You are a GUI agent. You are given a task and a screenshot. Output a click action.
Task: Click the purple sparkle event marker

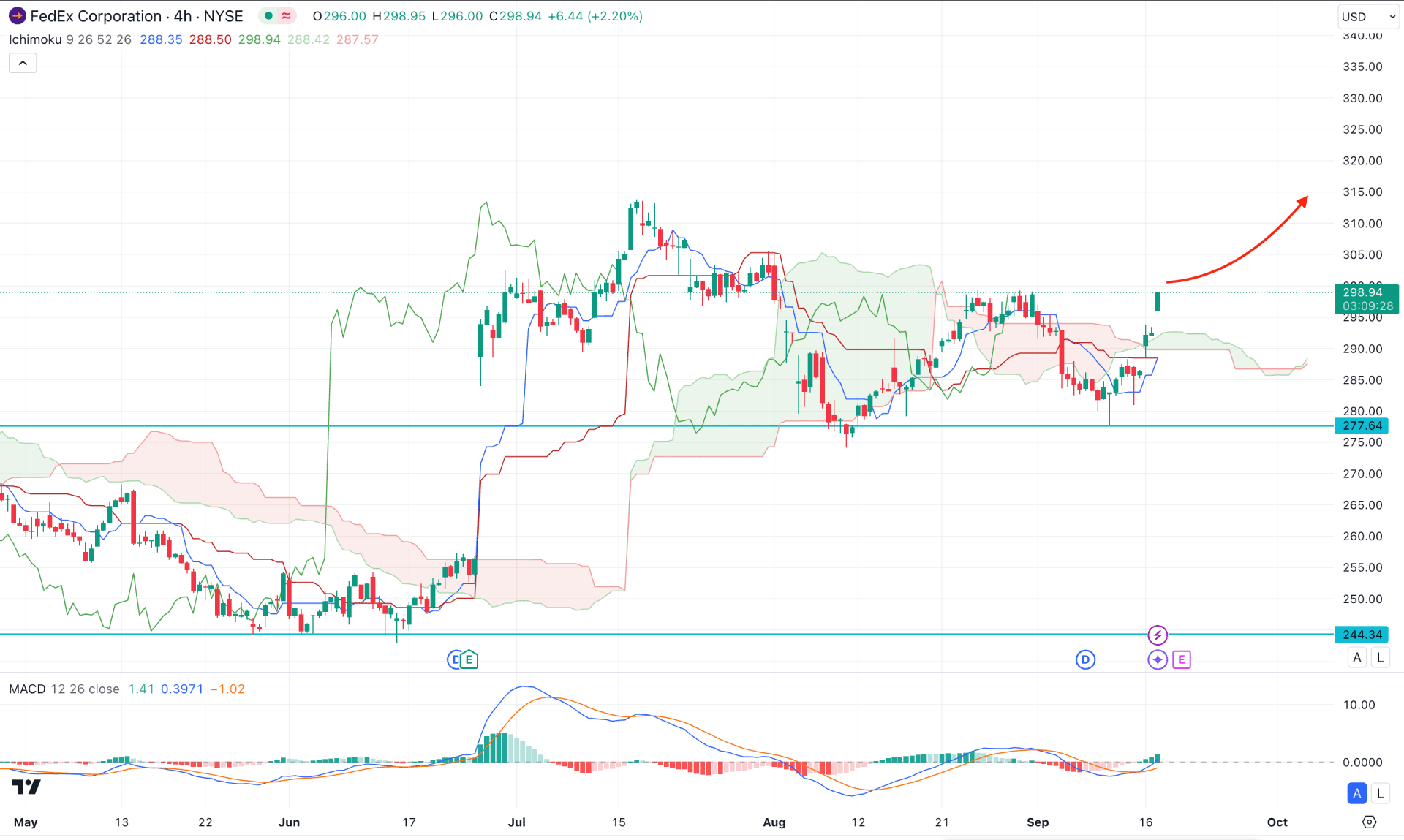pyautogui.click(x=1158, y=659)
